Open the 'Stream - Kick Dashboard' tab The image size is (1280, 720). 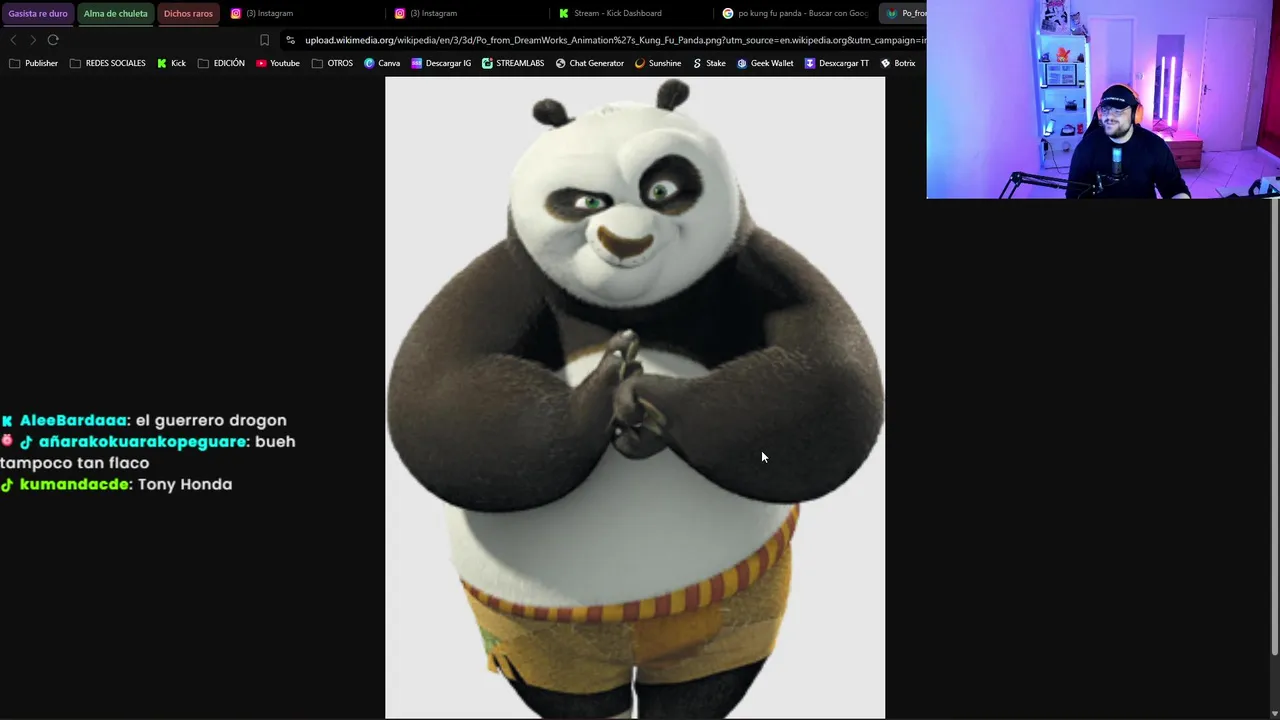(x=630, y=13)
